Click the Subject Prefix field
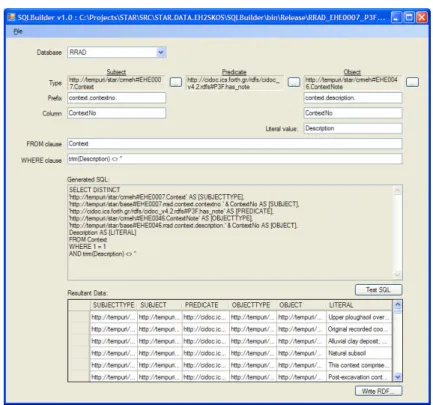This screenshot has height=405, width=433. (116, 98)
